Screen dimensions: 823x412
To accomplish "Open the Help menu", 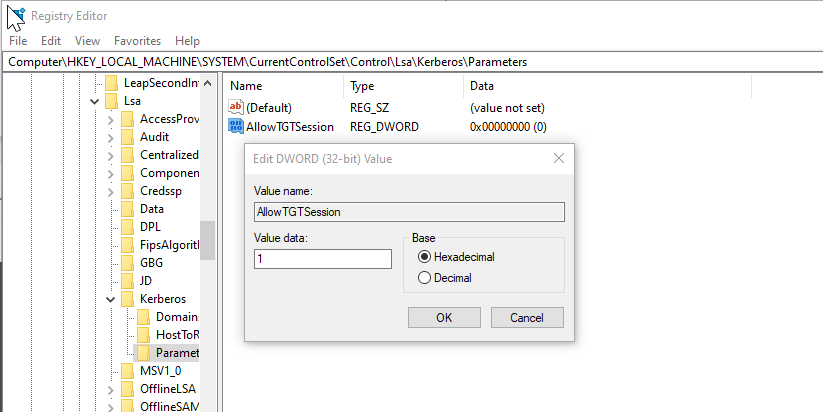I will click(x=187, y=40).
